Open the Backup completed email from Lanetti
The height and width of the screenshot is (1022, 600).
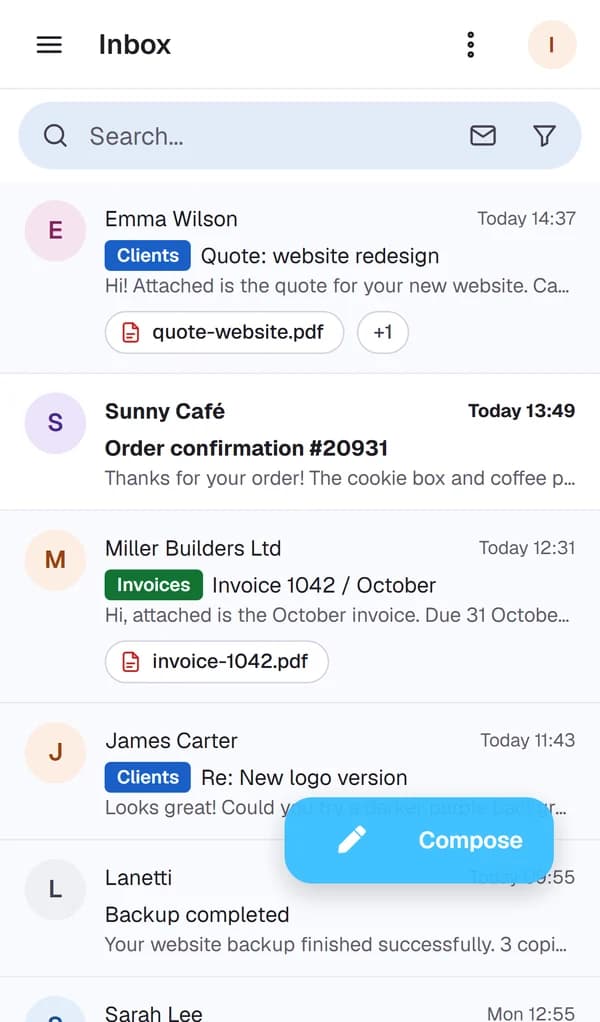click(300, 909)
